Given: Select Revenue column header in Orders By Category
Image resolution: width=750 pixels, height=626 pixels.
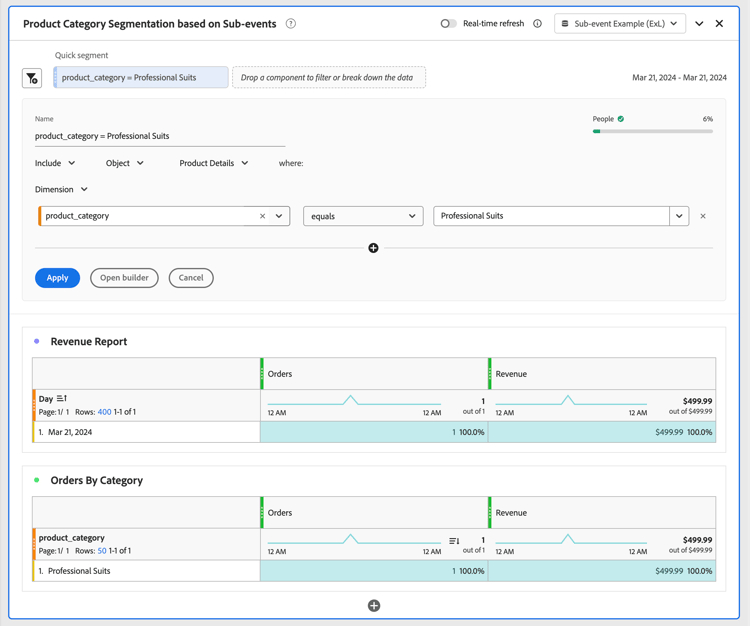Looking at the screenshot, I should [x=602, y=512].
